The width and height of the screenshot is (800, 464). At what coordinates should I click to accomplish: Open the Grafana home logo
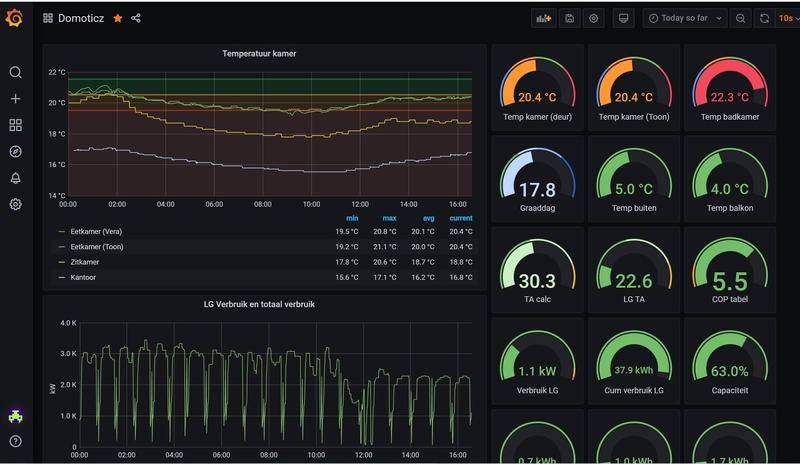pyautogui.click(x=14, y=18)
